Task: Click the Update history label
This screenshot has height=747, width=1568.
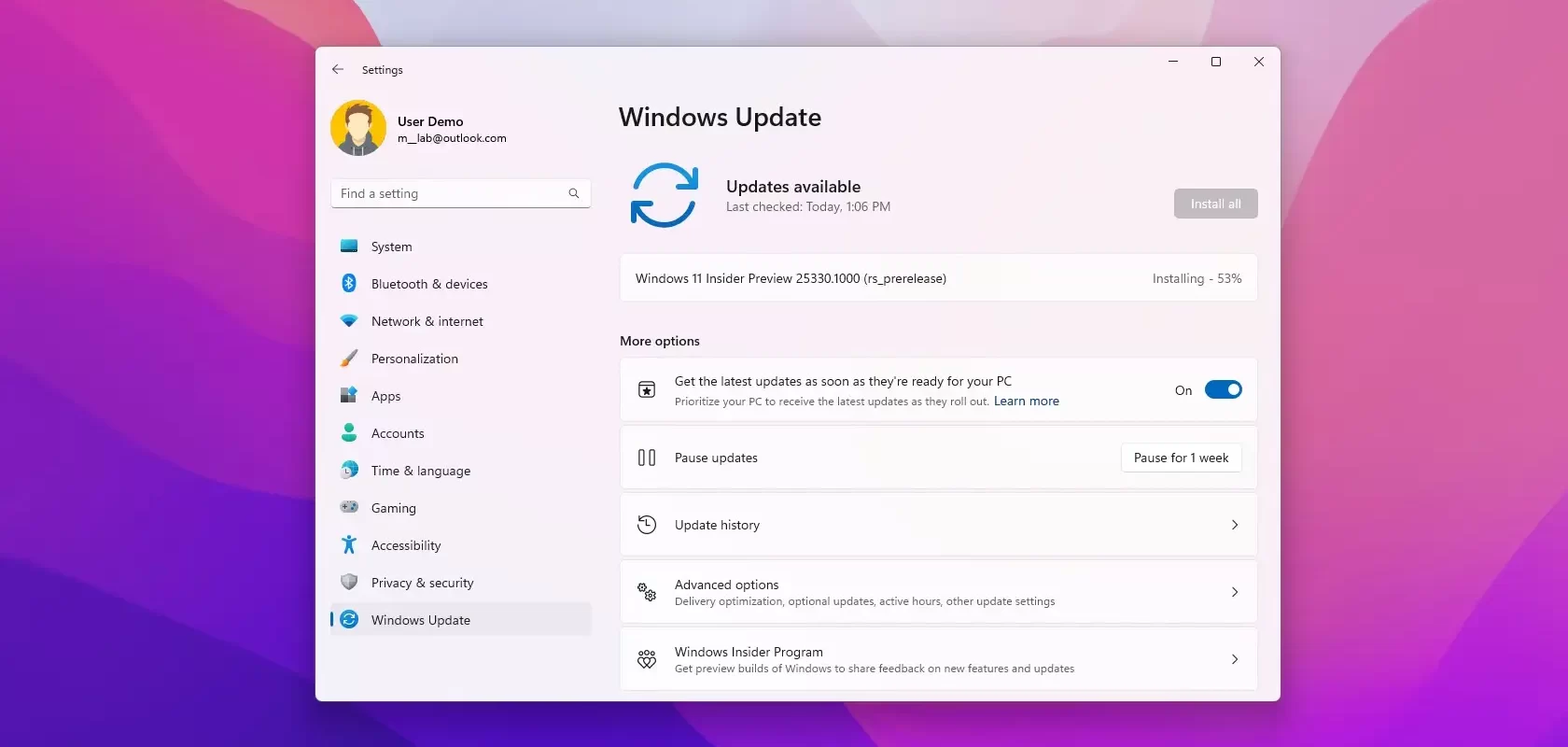Action: pyautogui.click(x=717, y=525)
